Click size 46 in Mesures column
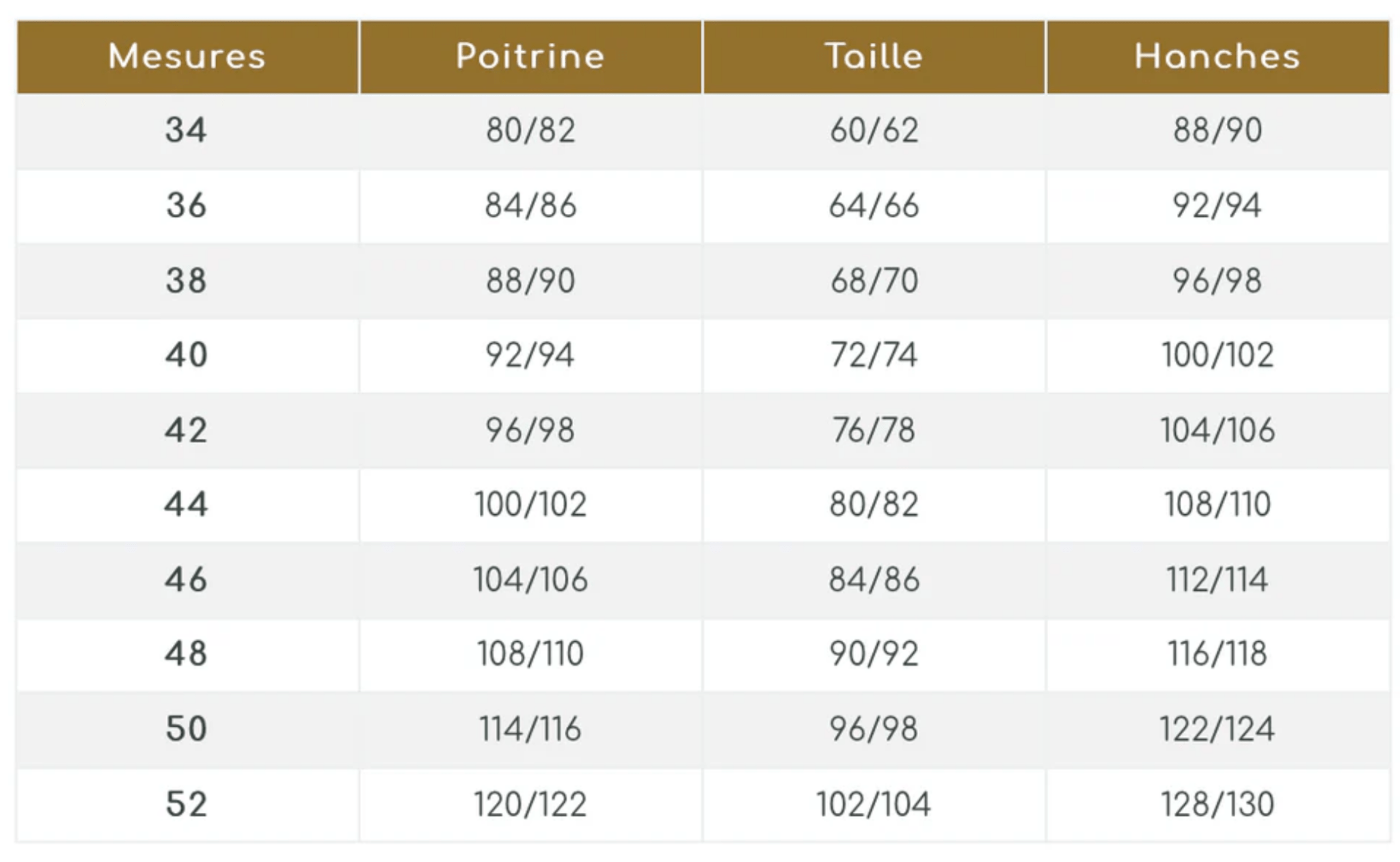Screen dimensions: 1400x862 pyautogui.click(x=186, y=580)
